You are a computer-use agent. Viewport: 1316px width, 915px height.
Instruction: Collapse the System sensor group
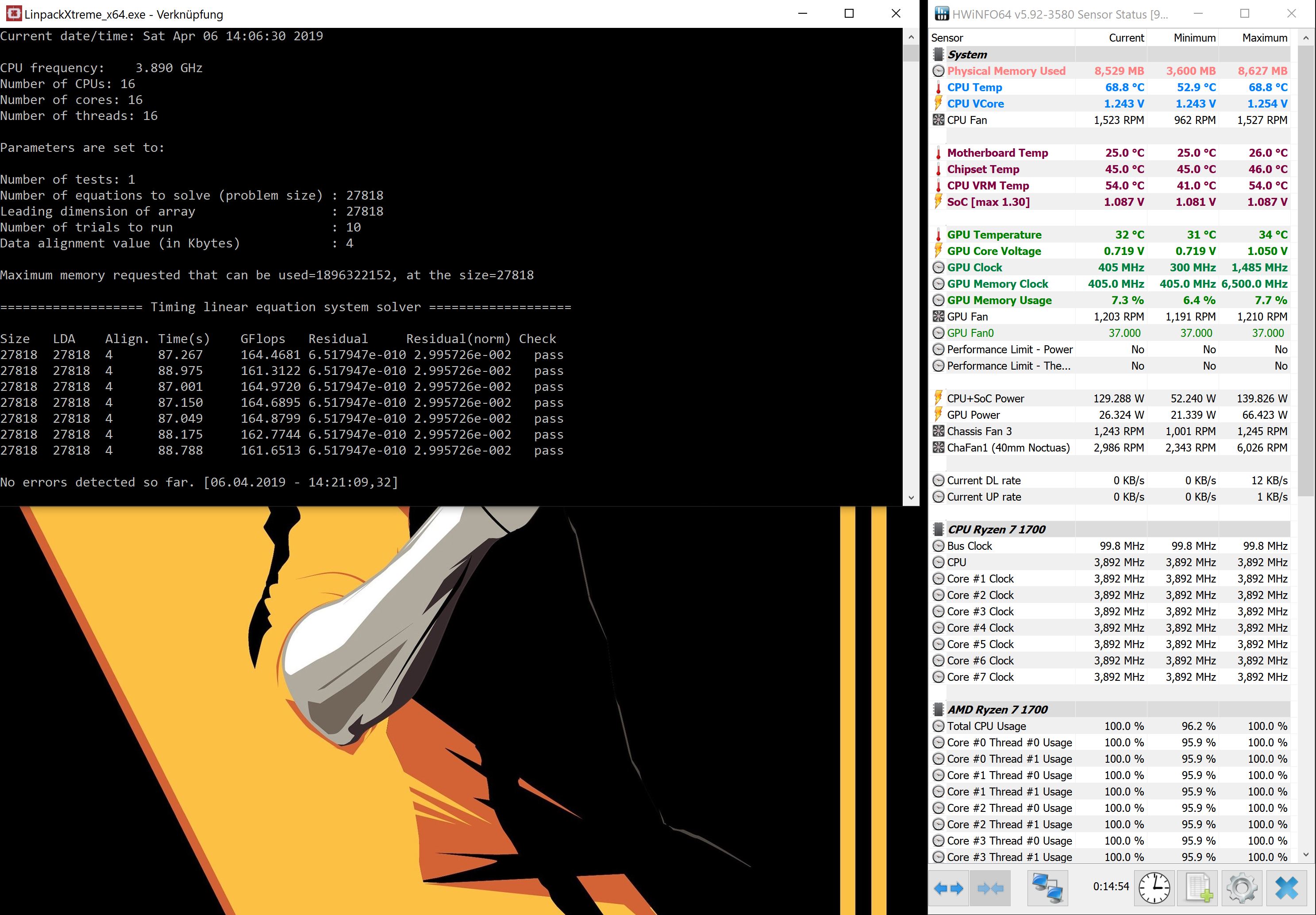tap(967, 54)
